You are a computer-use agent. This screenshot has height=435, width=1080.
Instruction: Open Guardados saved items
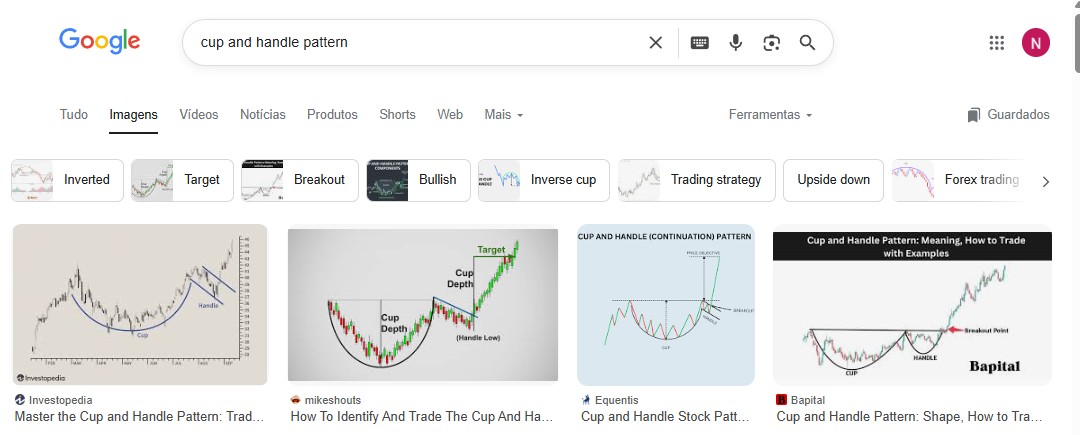[x=1008, y=115]
